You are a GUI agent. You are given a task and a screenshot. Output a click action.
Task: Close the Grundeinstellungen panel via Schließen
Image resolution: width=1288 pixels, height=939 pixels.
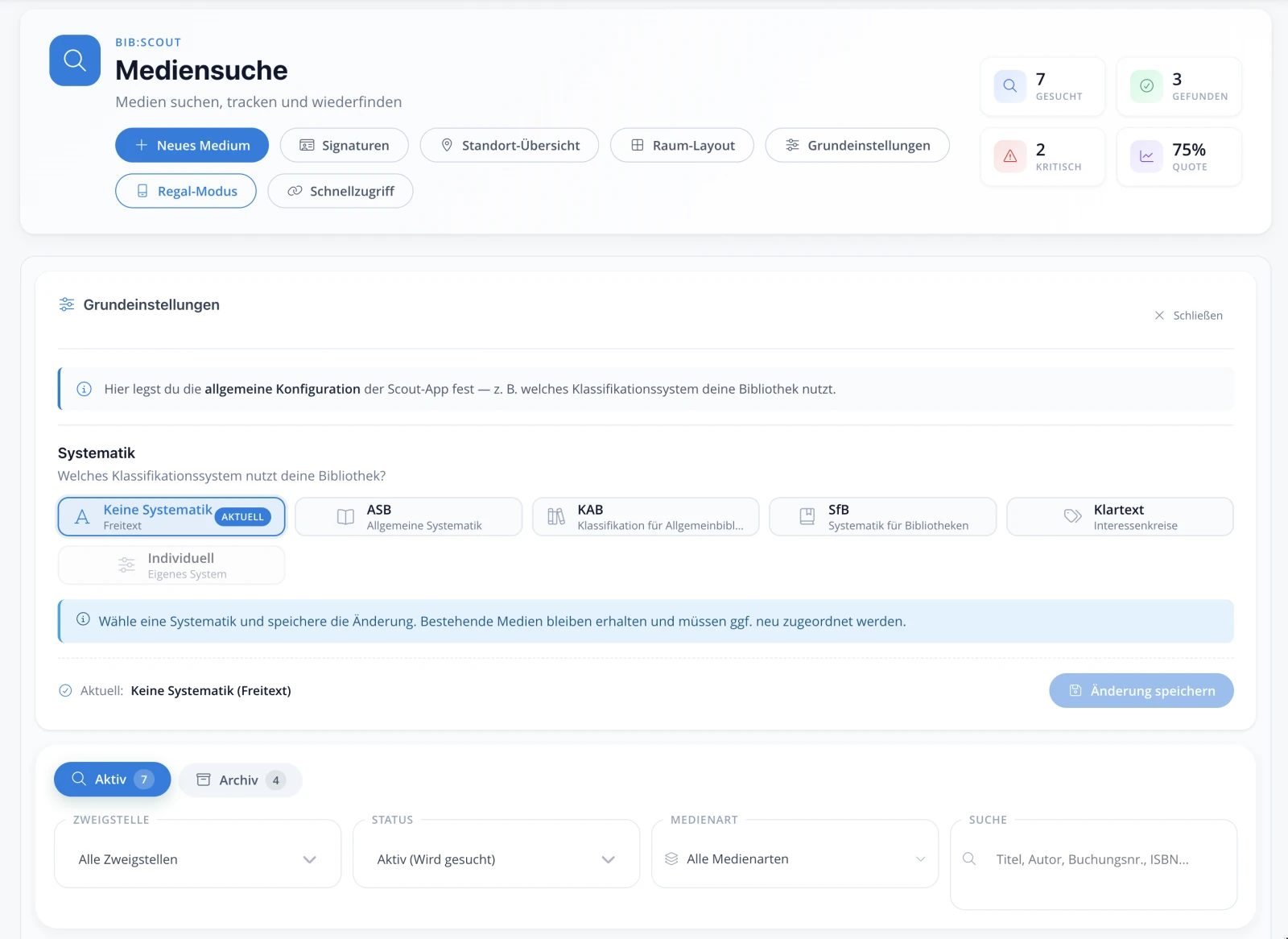1188,316
